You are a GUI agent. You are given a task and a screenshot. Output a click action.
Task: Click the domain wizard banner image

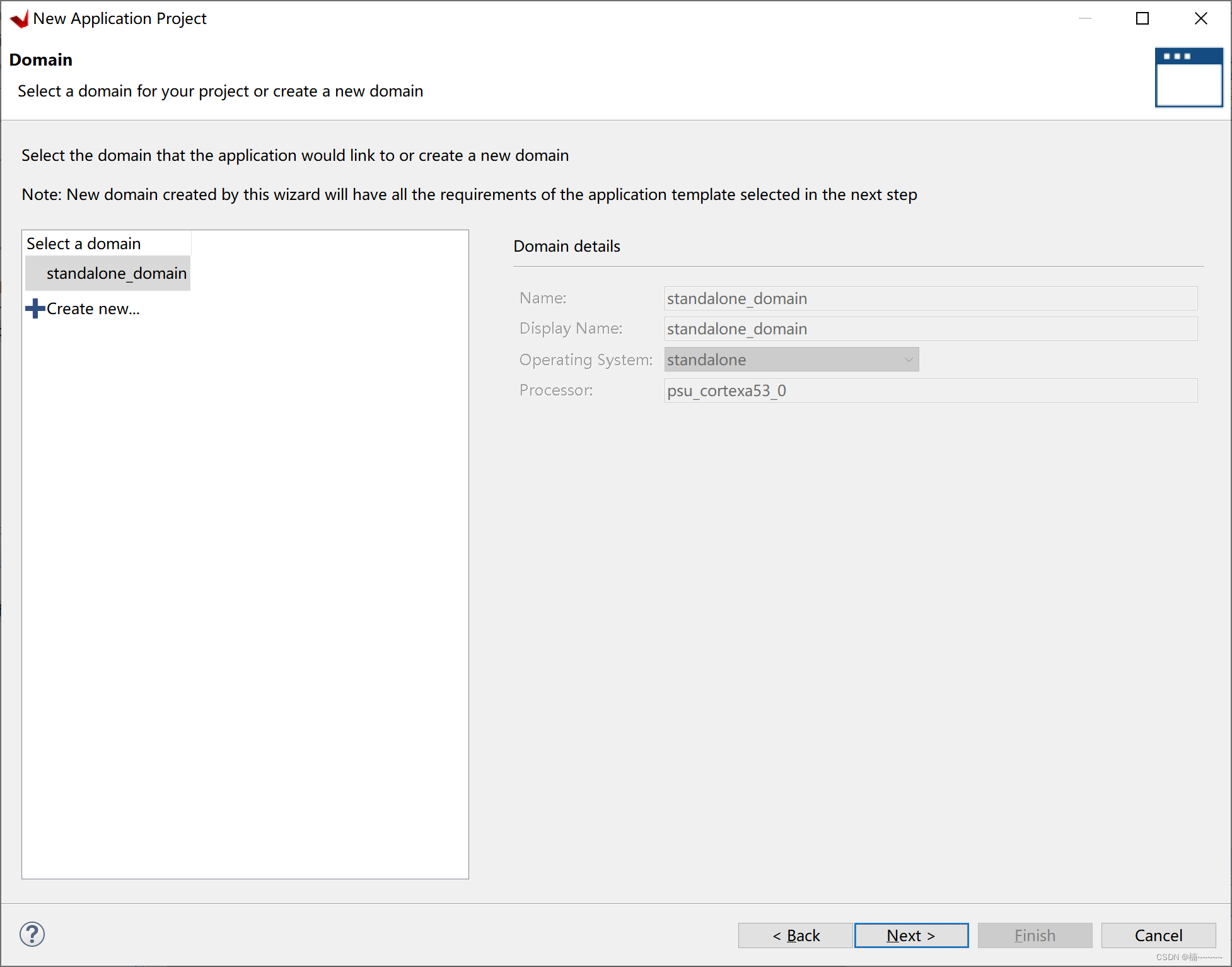1188,78
